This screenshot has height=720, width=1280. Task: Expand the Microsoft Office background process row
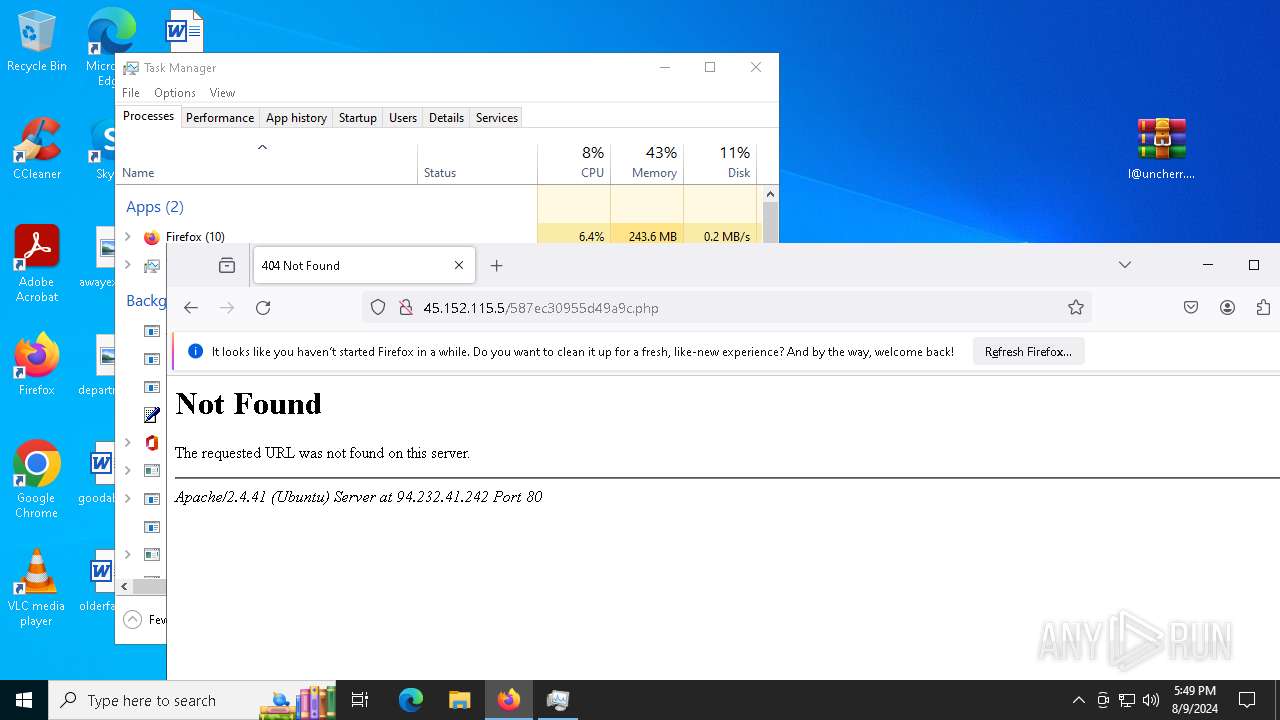pyautogui.click(x=127, y=443)
